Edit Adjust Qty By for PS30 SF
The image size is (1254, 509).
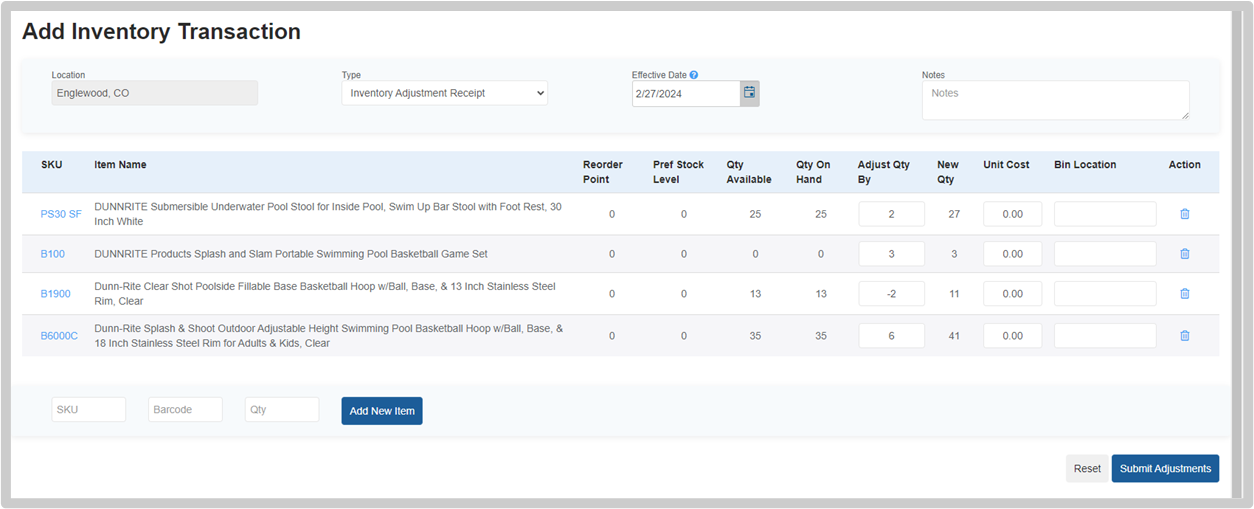coord(892,214)
